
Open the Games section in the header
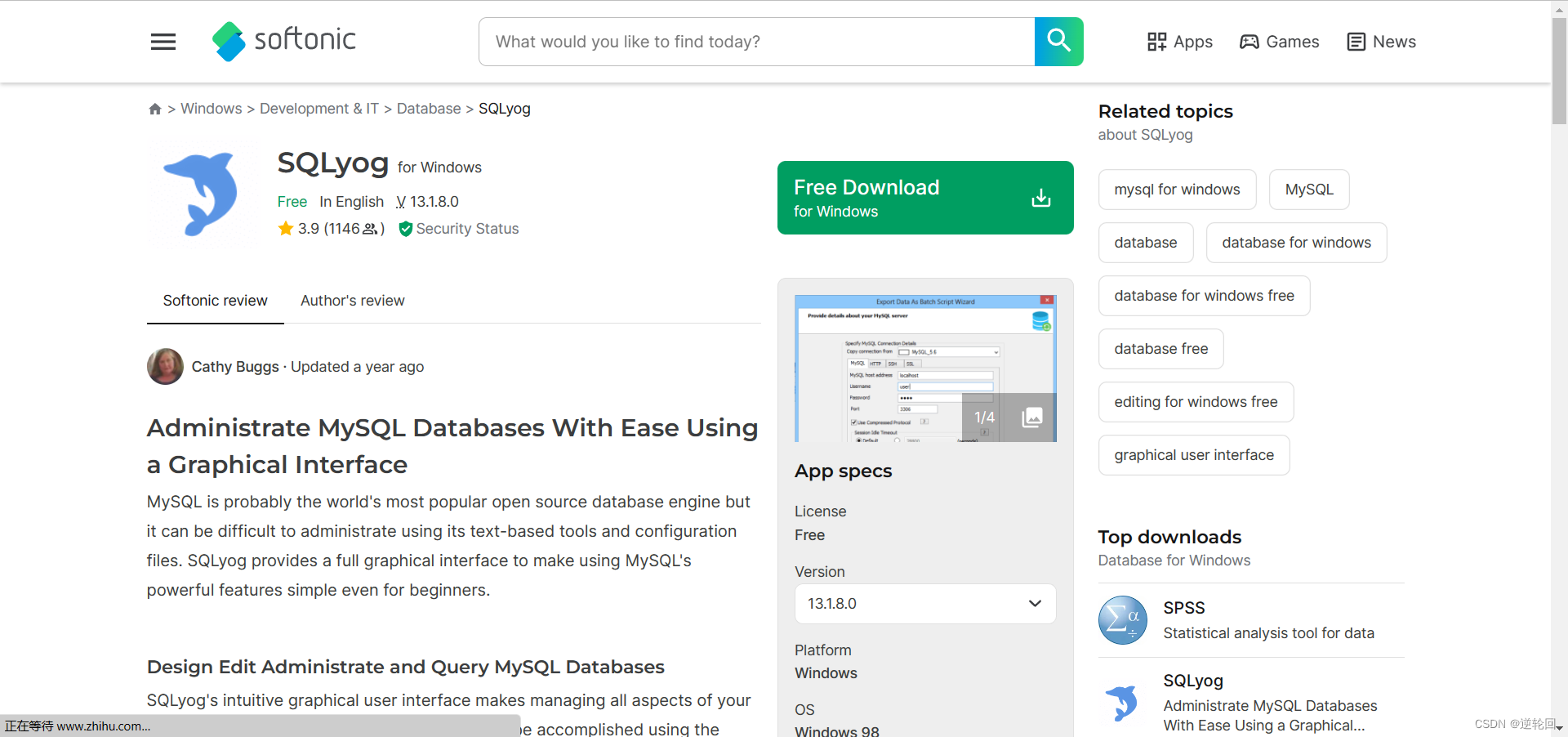pos(1278,42)
